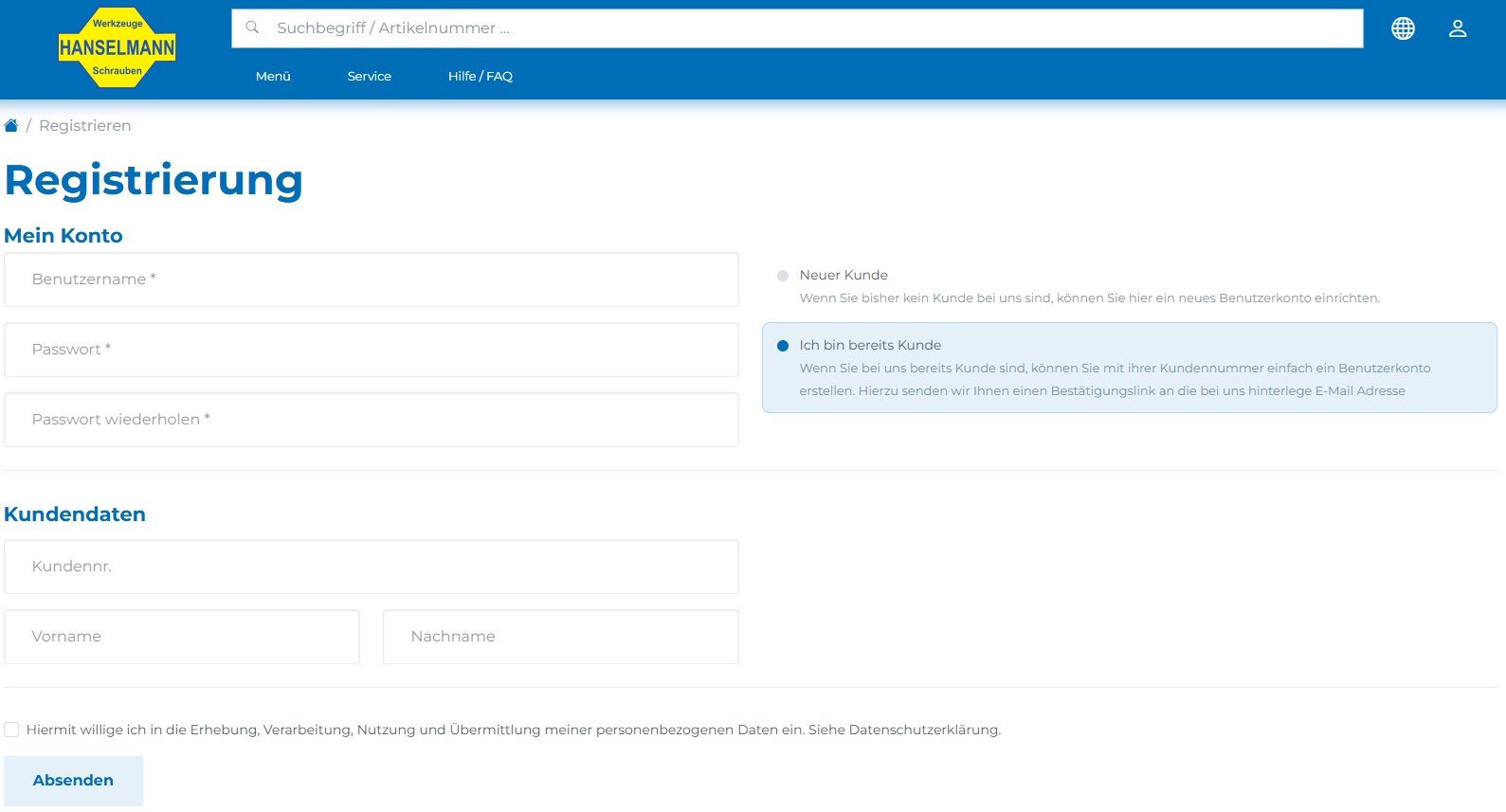Open the Service menu item
Viewport: 1506px width, 812px height.
(370, 76)
